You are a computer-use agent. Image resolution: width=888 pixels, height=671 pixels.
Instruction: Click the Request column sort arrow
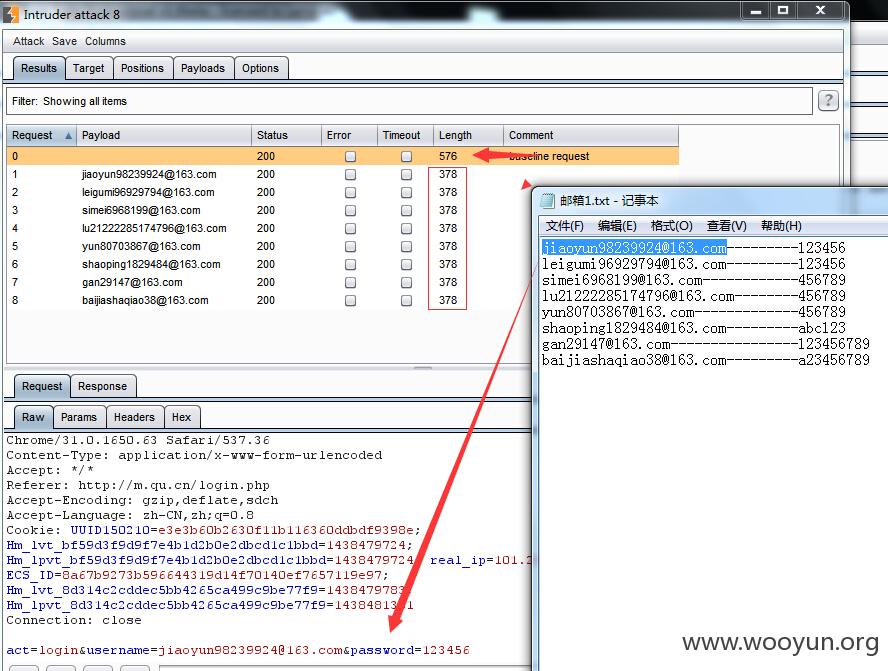coord(69,135)
